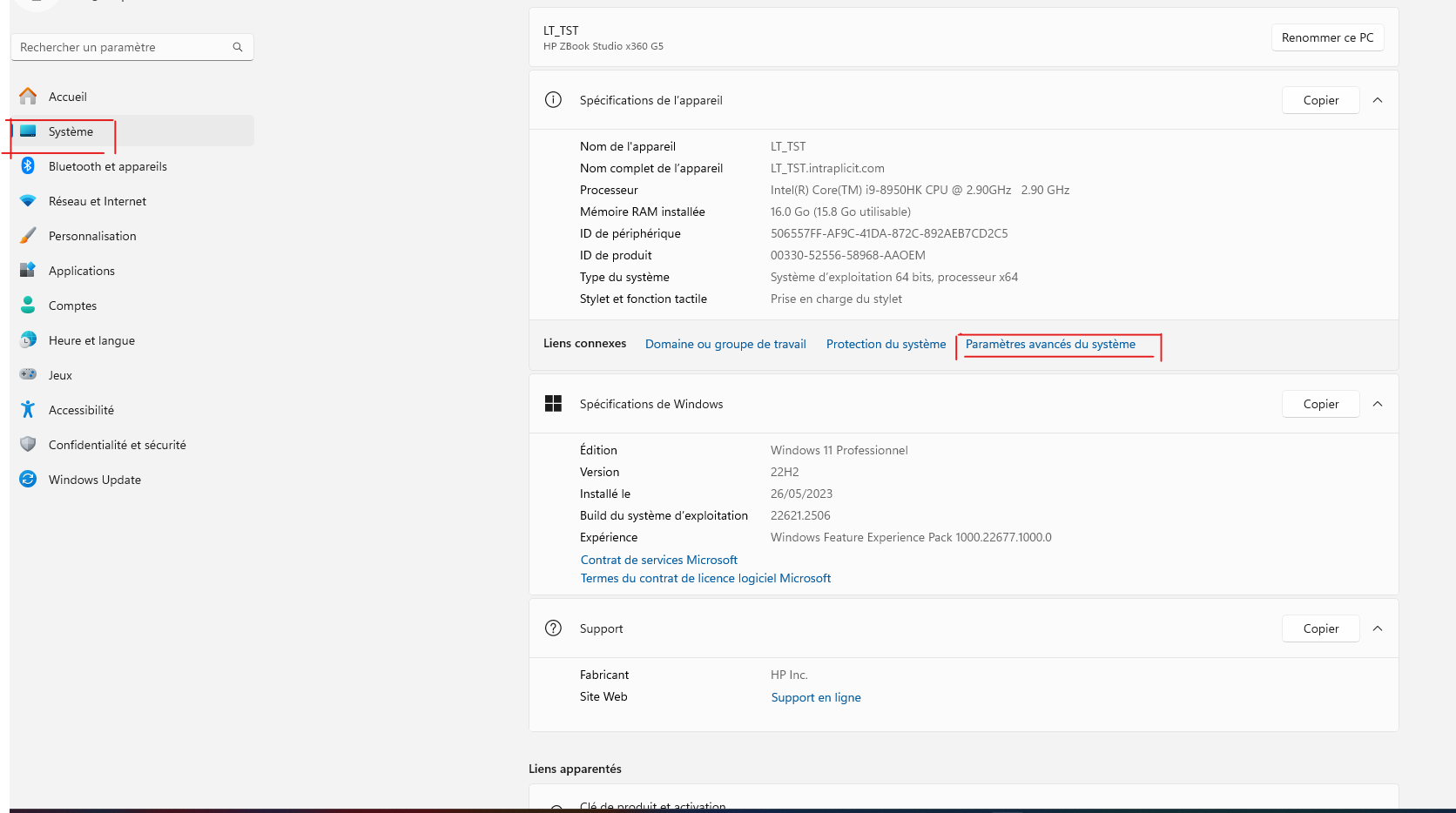Click the Windows Update icon
This screenshot has height=813, width=1456.
28,479
